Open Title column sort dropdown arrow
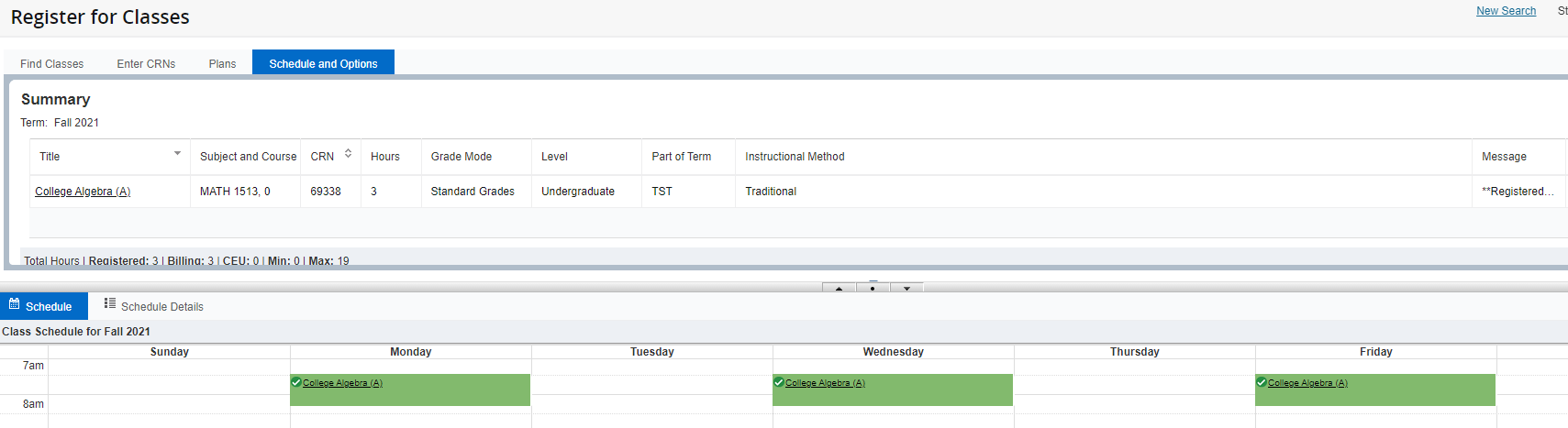This screenshot has height=428, width=1568. 177,153
